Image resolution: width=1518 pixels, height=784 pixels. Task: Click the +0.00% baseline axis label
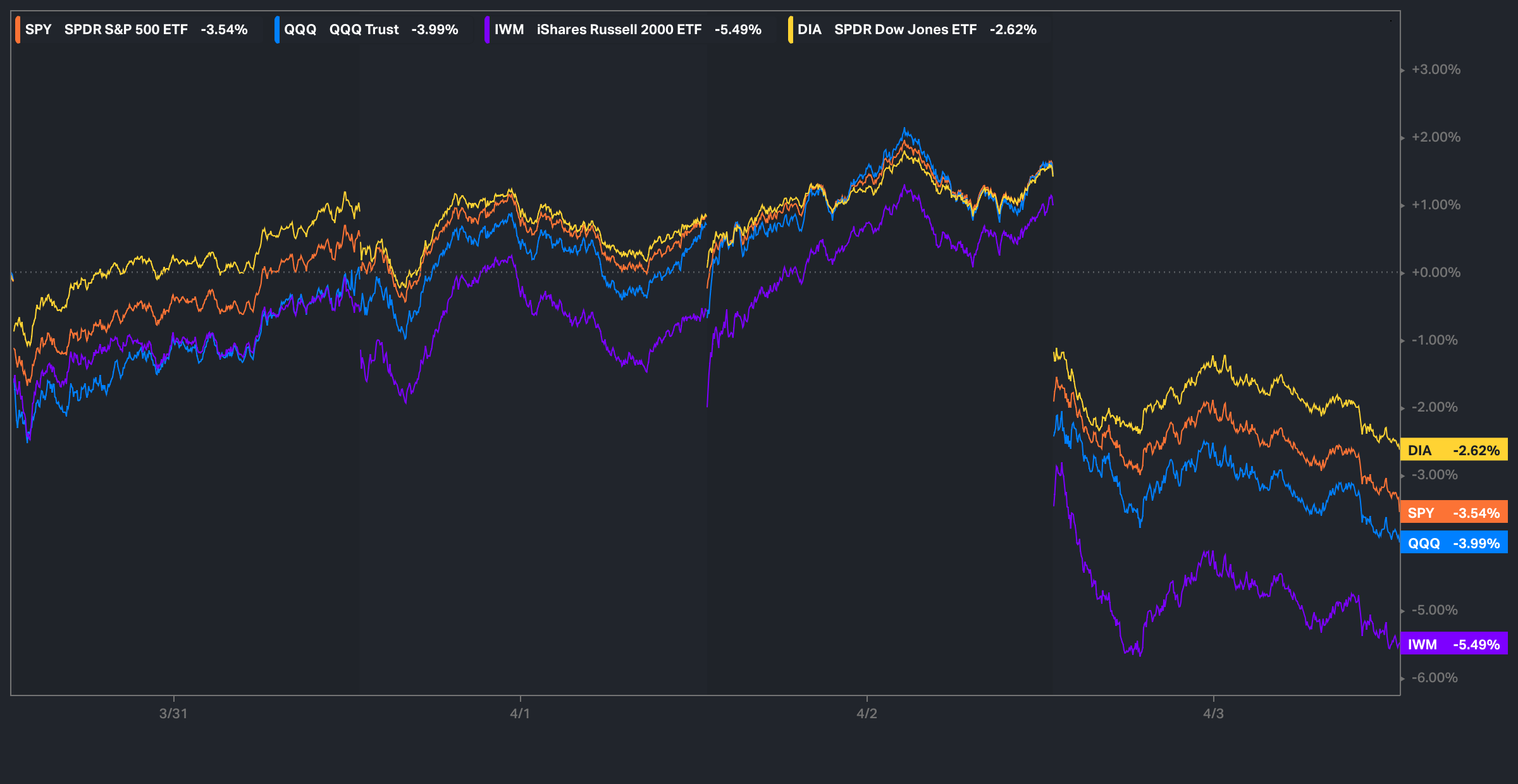(x=1436, y=273)
